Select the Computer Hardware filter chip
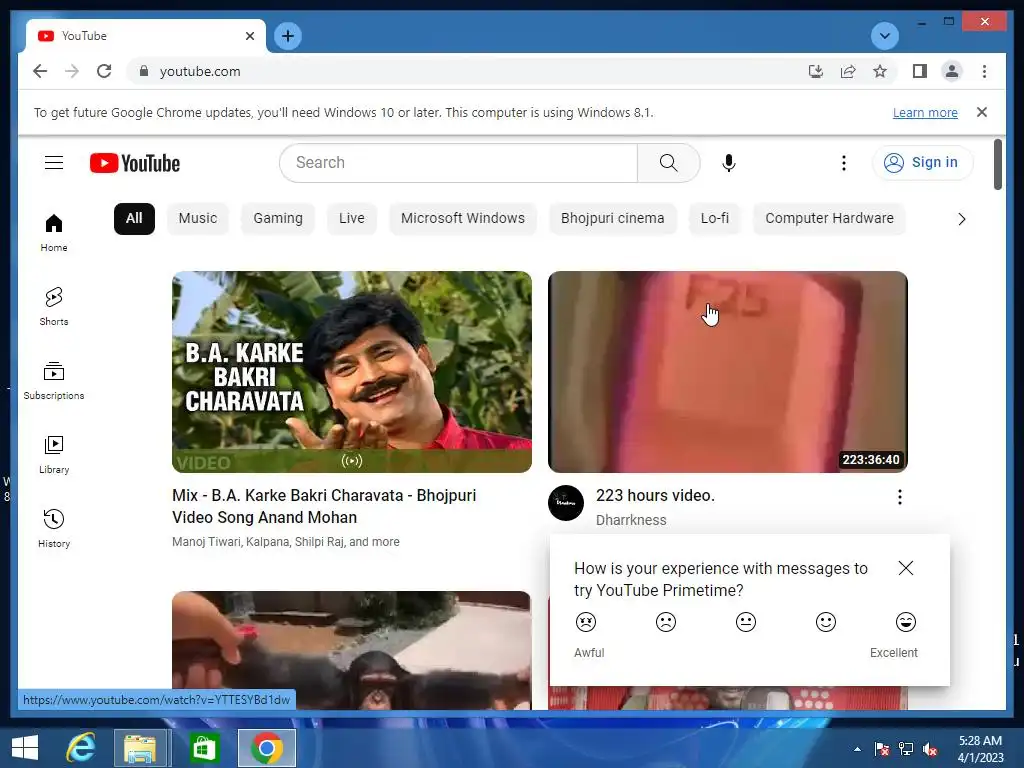 (x=829, y=218)
